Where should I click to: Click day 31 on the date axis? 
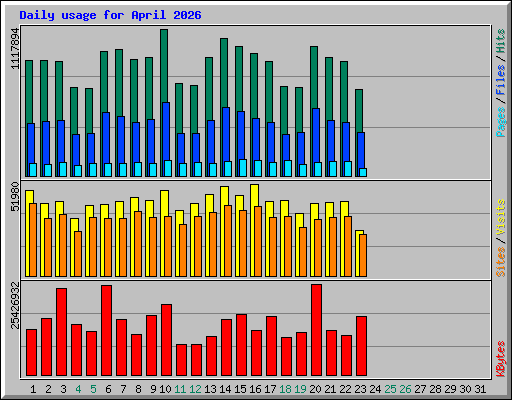[x=480, y=389]
